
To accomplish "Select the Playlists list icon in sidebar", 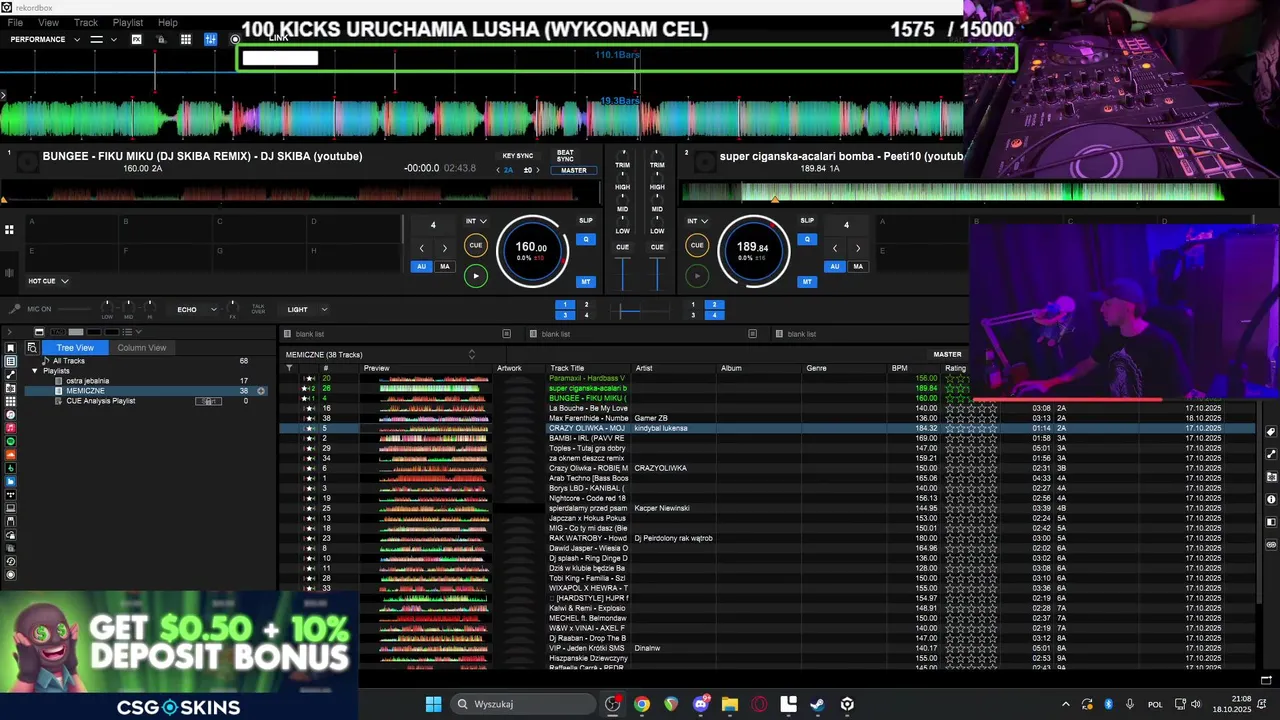I will (x=11, y=361).
